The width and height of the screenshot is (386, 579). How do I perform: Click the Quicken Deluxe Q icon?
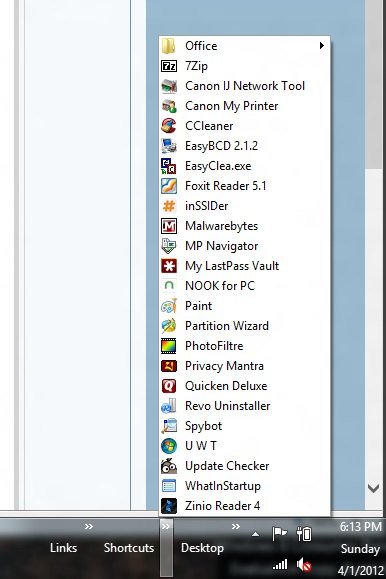(169, 386)
